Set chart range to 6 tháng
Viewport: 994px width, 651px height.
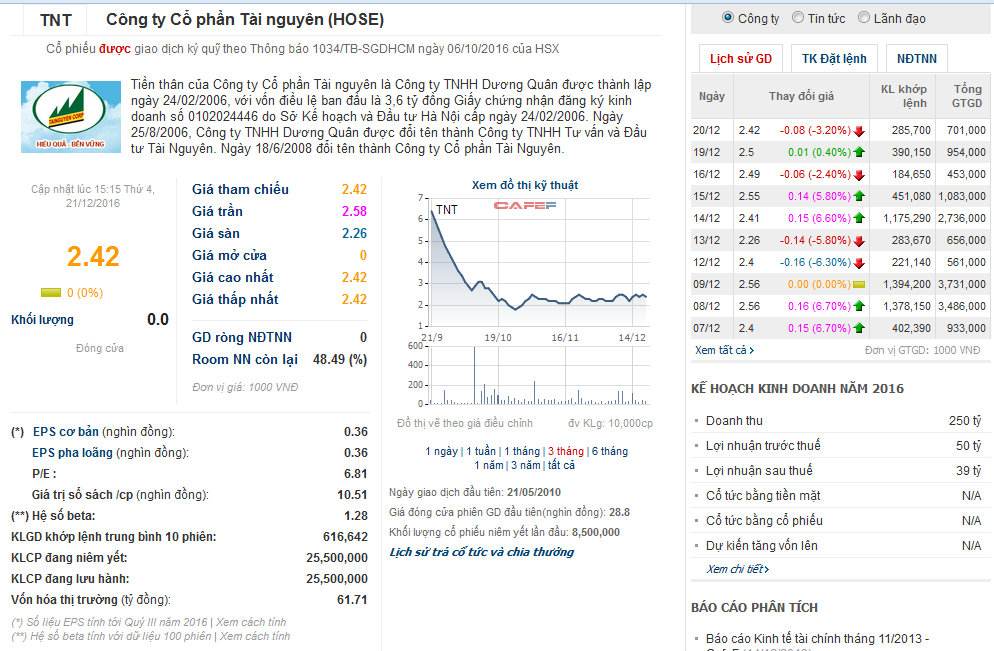(x=610, y=451)
